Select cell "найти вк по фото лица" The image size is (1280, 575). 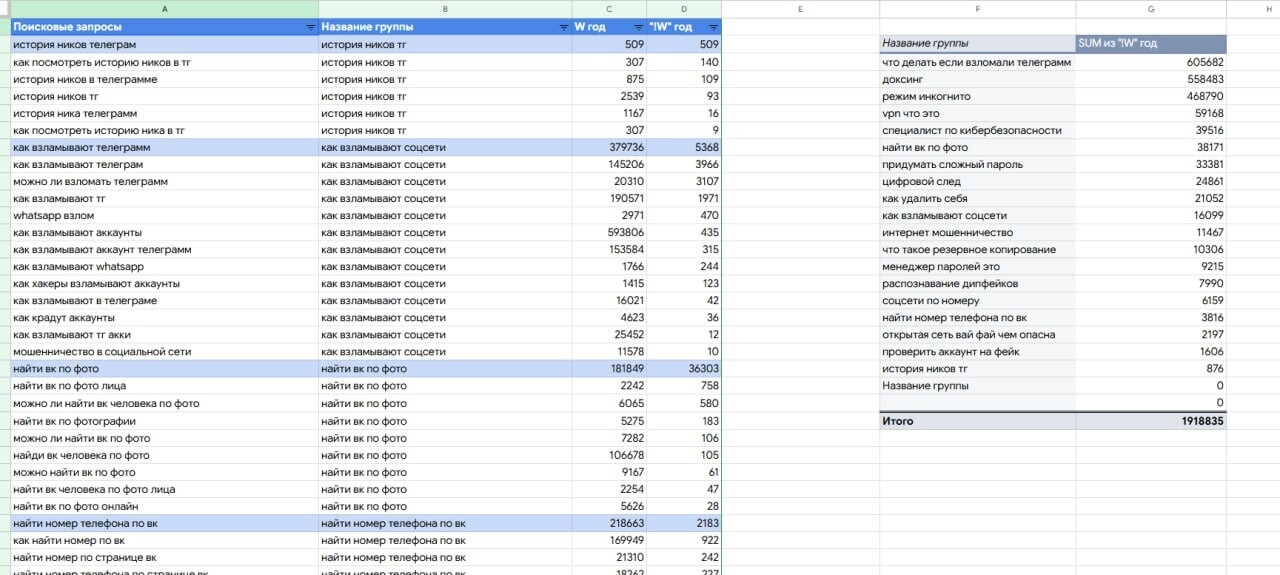164,385
